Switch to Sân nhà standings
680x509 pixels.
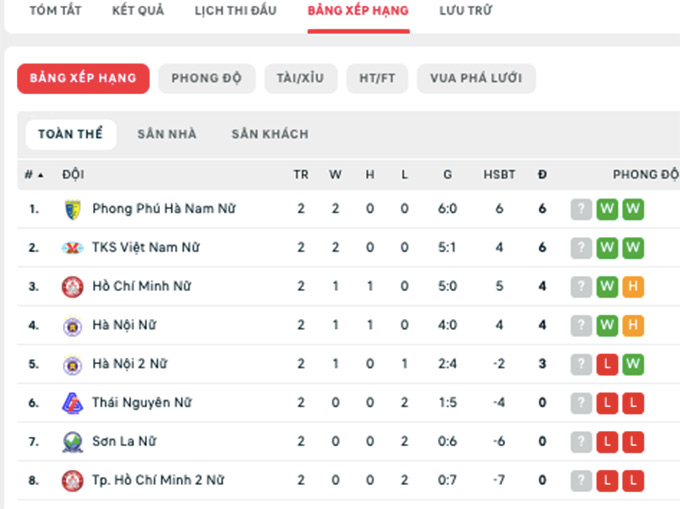(x=167, y=134)
